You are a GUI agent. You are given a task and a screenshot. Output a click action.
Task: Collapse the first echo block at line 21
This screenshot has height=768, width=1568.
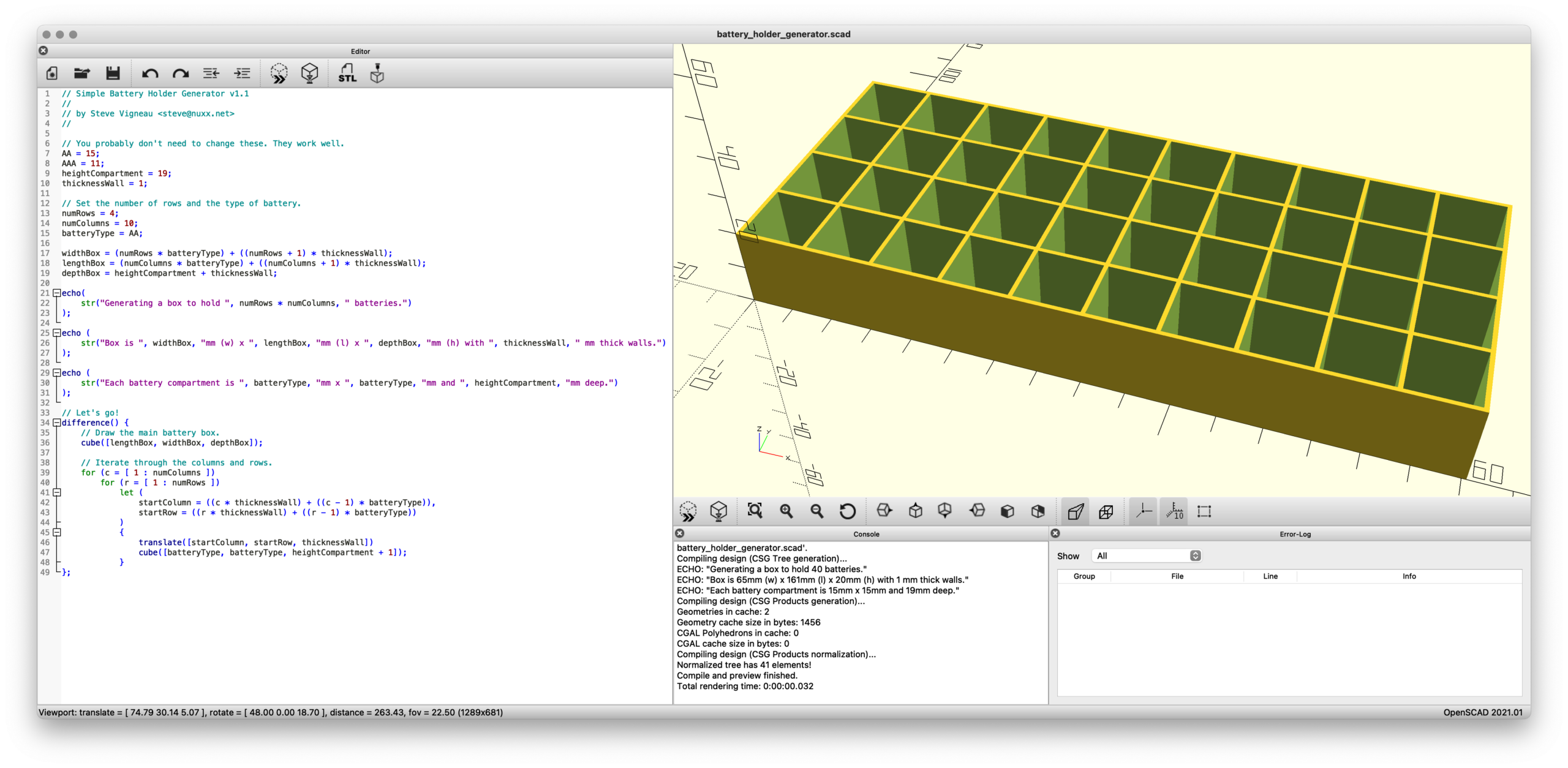pyautogui.click(x=56, y=293)
